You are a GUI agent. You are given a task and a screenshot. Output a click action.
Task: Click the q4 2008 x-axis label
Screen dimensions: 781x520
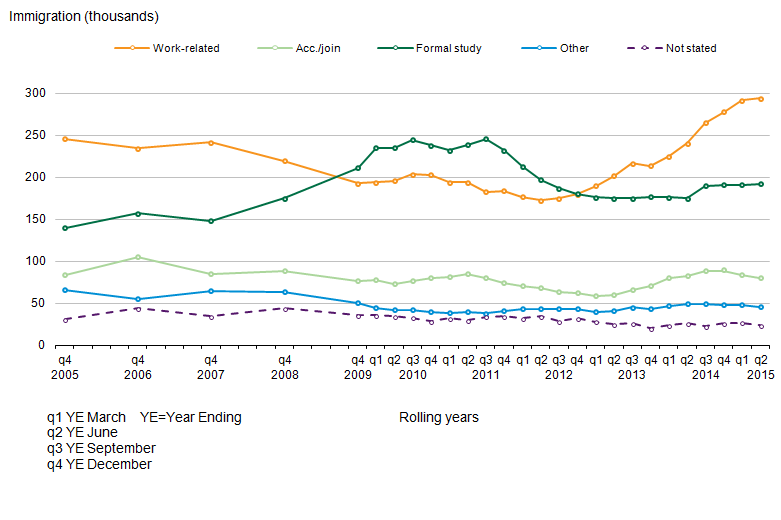284,367
